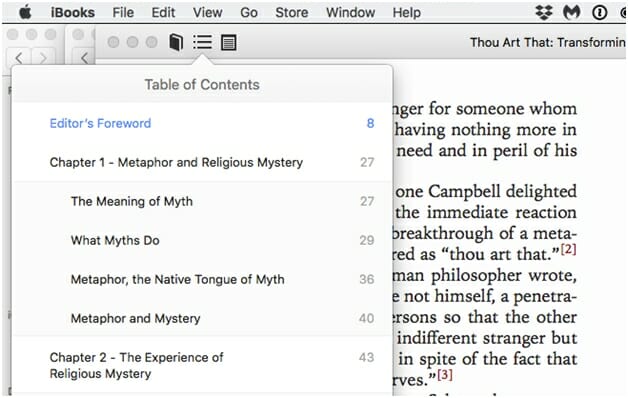Open the Library book icon

(176, 42)
